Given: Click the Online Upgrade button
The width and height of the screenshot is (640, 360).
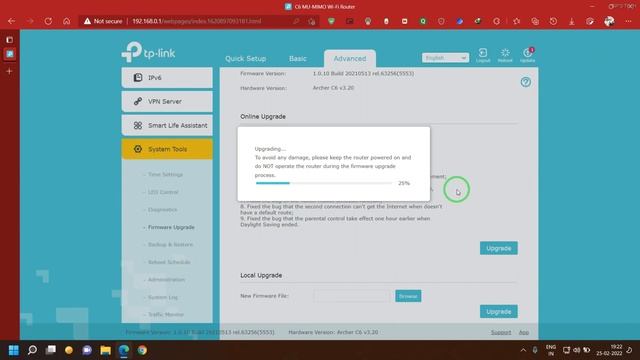Looking at the screenshot, I should (x=499, y=248).
